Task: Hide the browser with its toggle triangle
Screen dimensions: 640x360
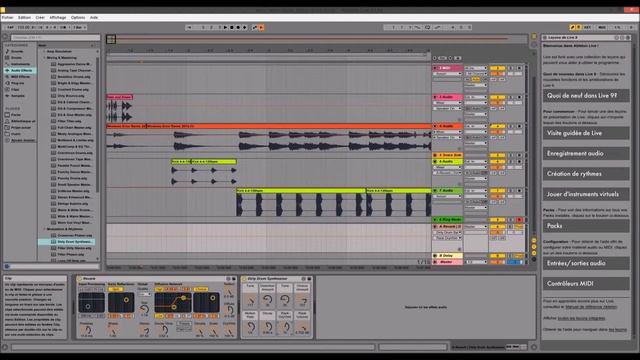Action: click(5, 37)
